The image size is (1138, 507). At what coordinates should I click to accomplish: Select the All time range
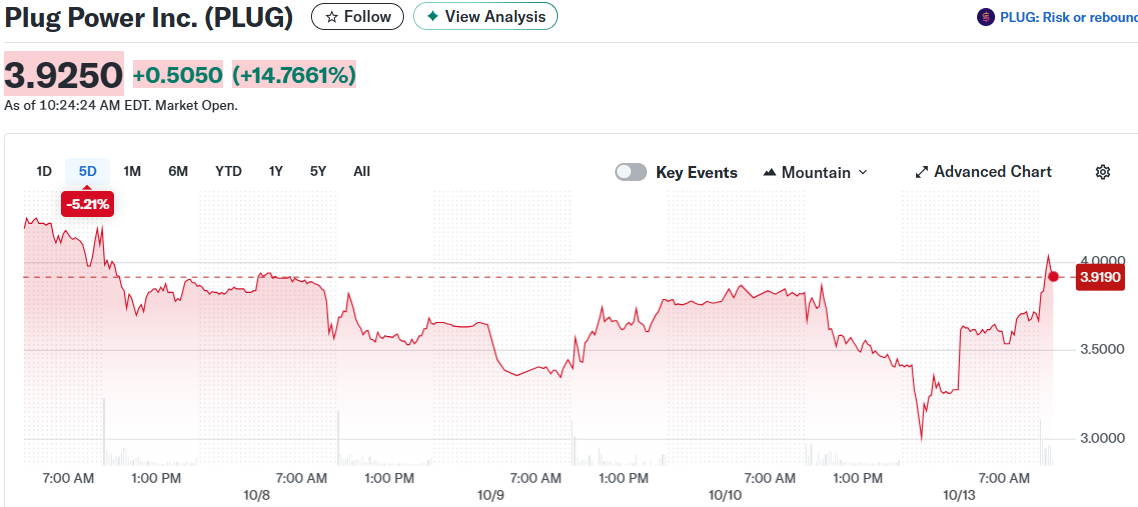pos(362,171)
